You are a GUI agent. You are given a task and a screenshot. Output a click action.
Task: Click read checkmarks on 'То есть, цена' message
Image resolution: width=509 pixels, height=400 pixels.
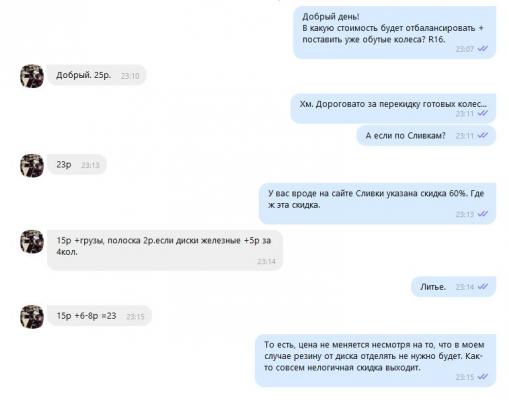click(482, 377)
